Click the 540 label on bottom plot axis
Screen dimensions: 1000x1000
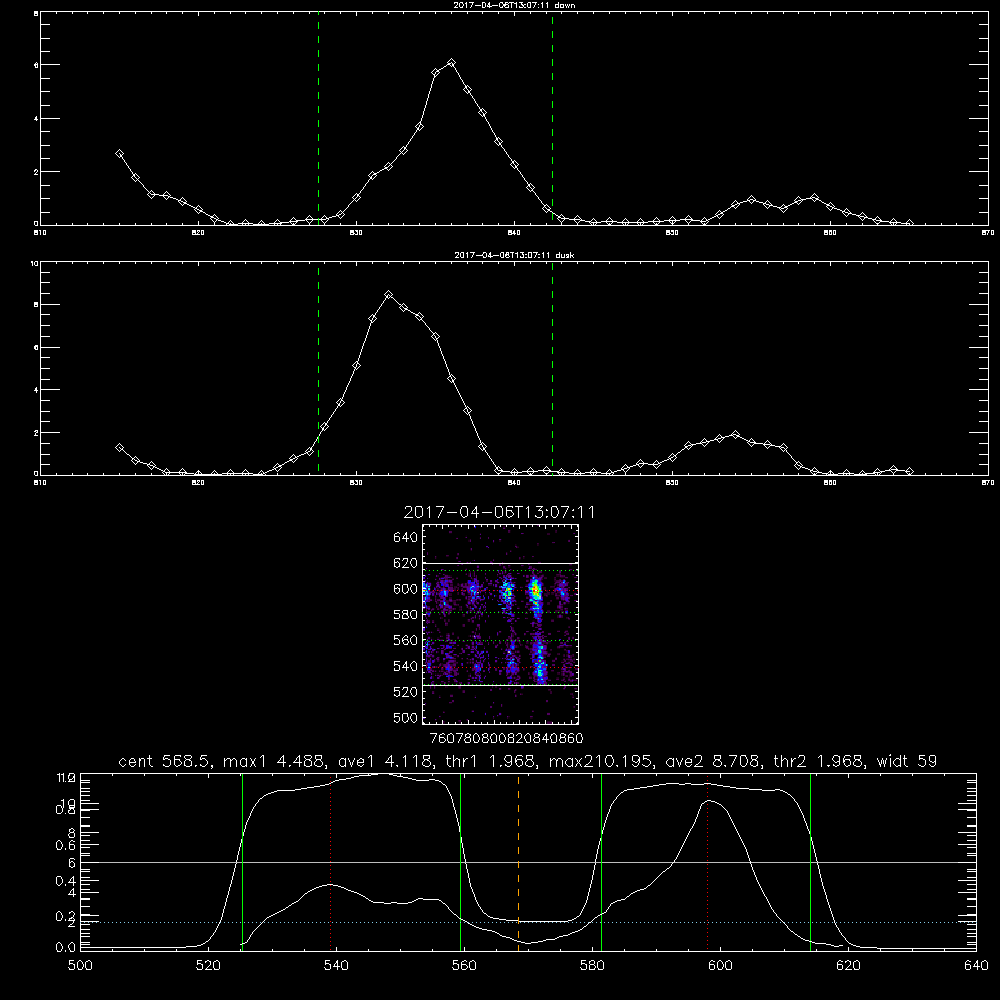click(336, 965)
